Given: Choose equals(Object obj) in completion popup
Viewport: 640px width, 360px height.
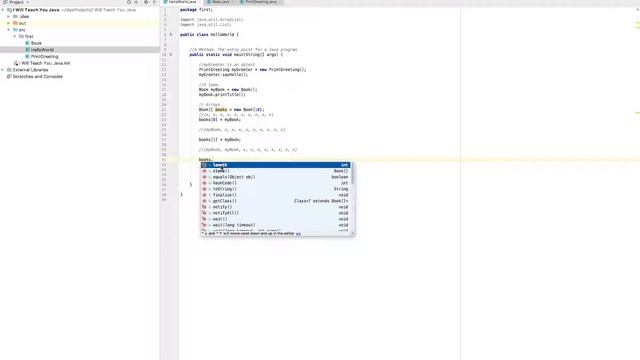Looking at the screenshot, I should (276, 177).
